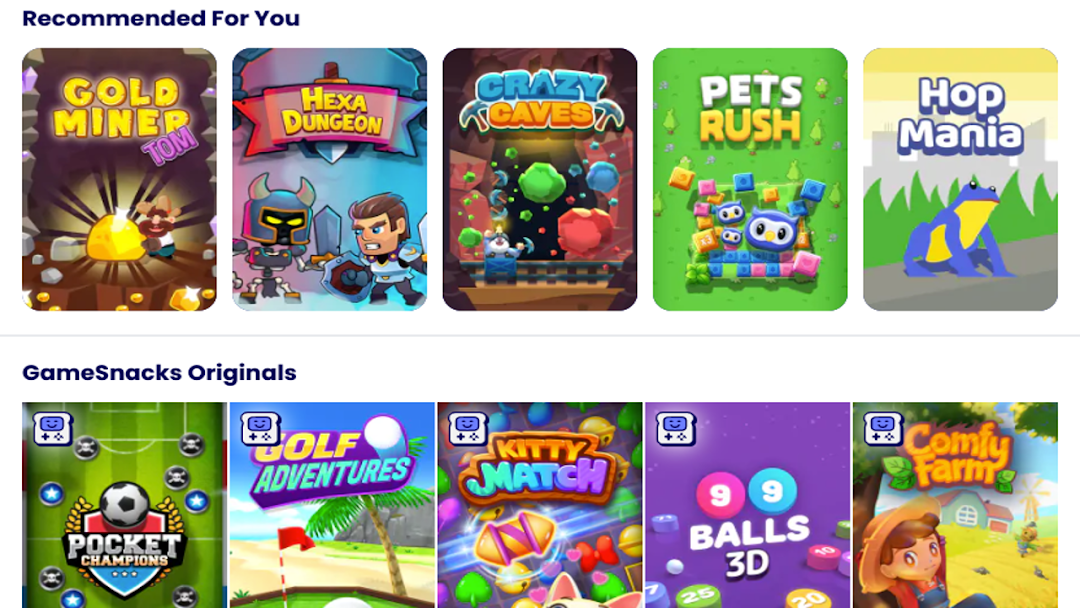
Task: Click GameSnacks badge icon on Kitty Match
Action: click(x=468, y=428)
